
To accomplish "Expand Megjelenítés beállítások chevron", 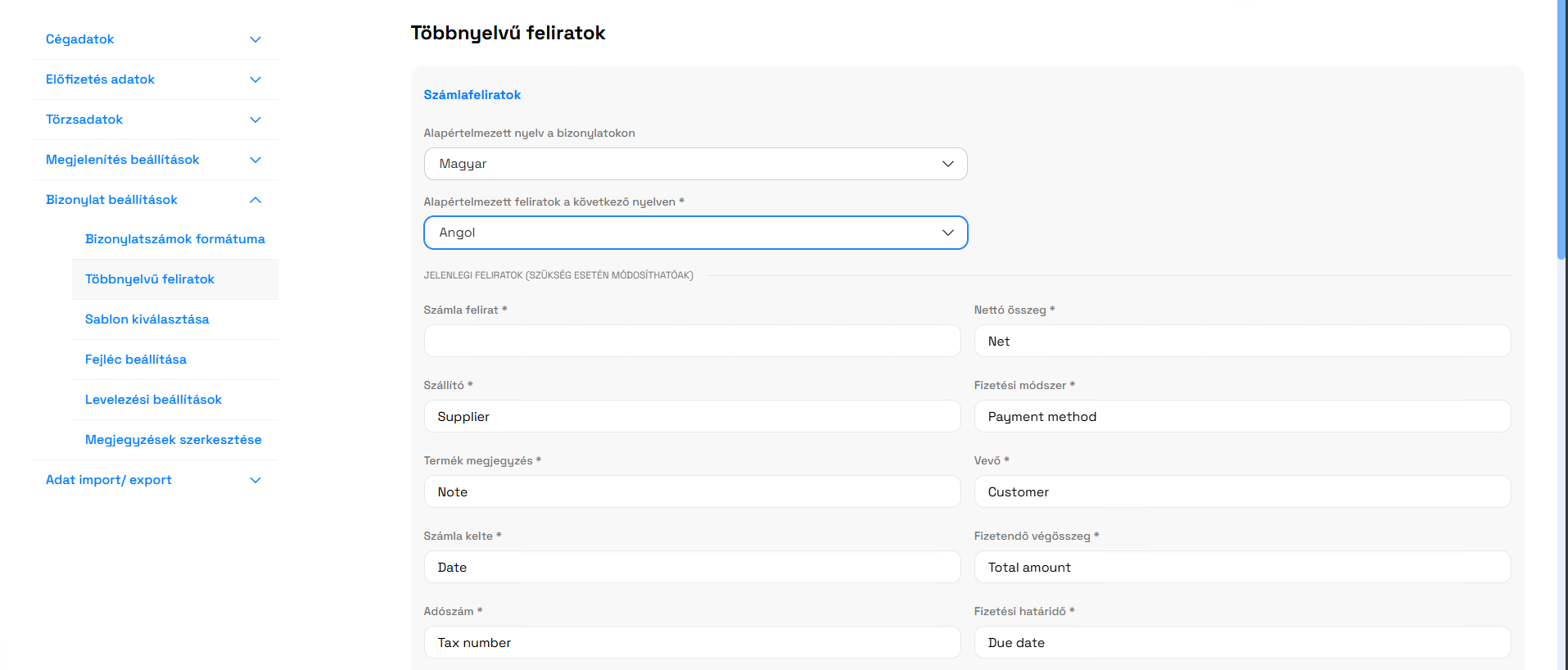I will (255, 160).
